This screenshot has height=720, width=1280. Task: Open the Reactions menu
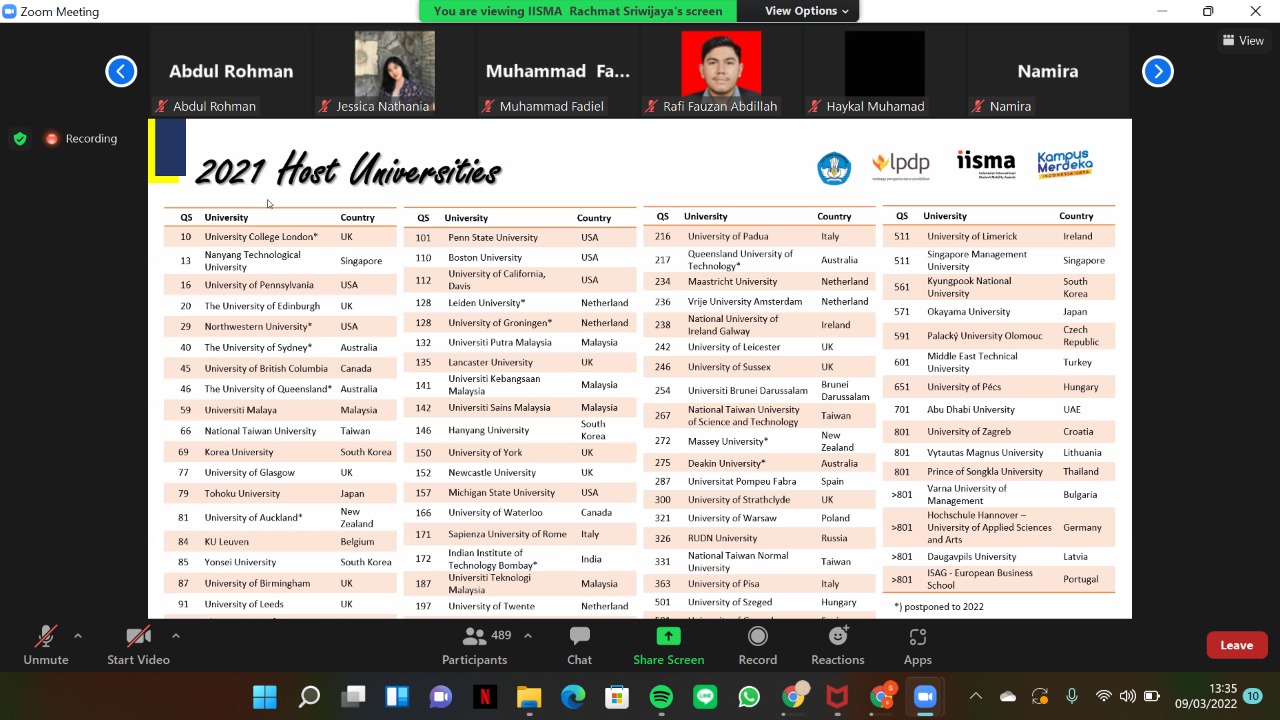pyautogui.click(x=837, y=645)
